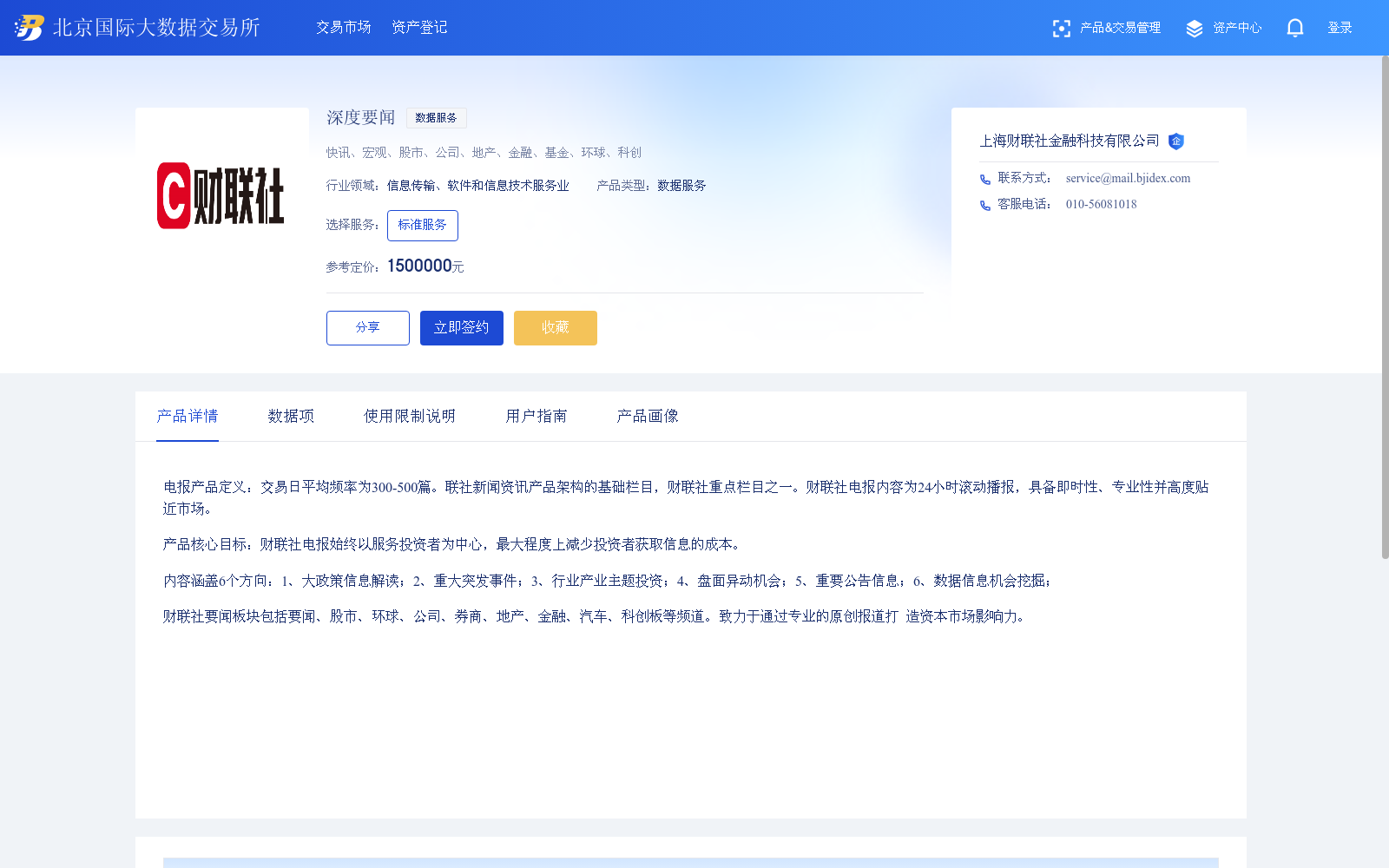The height and width of the screenshot is (868, 1389).
Task: Click the 北京国际大数据交易所 site title
Action: pos(156,28)
